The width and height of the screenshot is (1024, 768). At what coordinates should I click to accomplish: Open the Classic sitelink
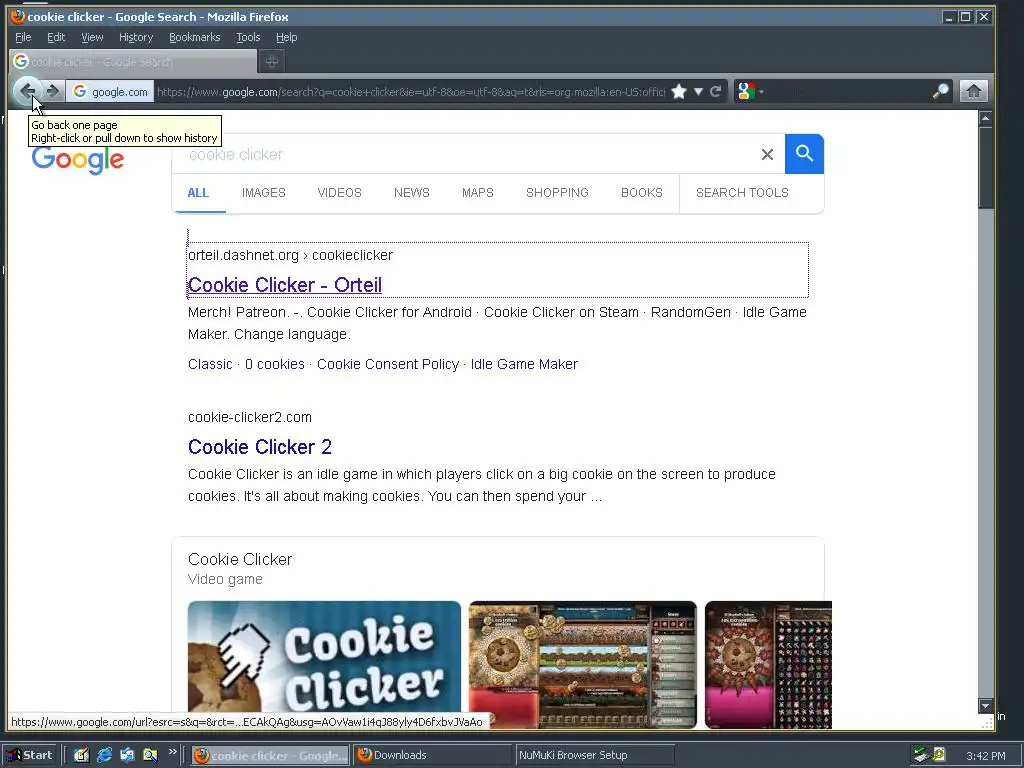point(210,364)
